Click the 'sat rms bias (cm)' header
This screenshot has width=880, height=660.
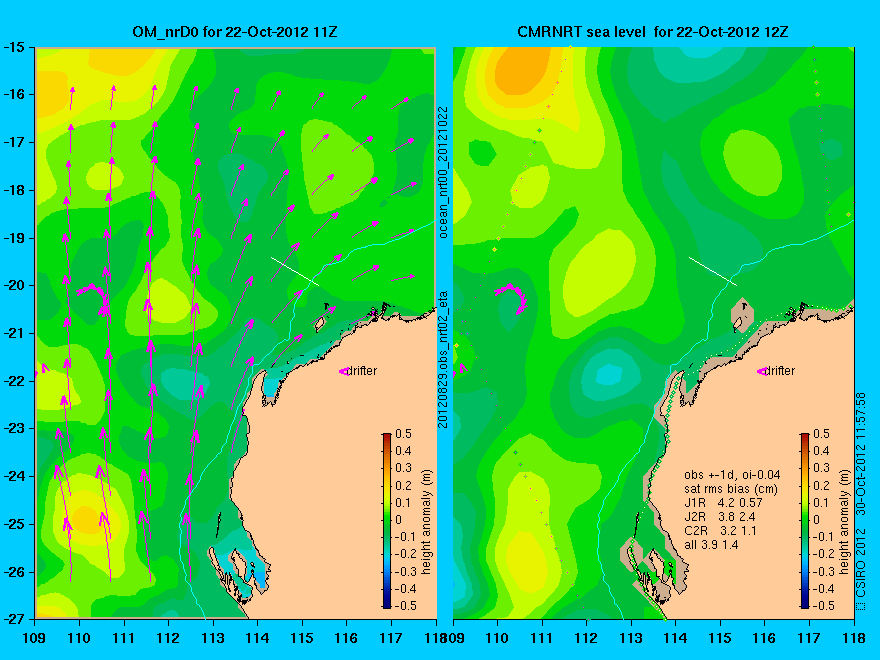(731, 489)
